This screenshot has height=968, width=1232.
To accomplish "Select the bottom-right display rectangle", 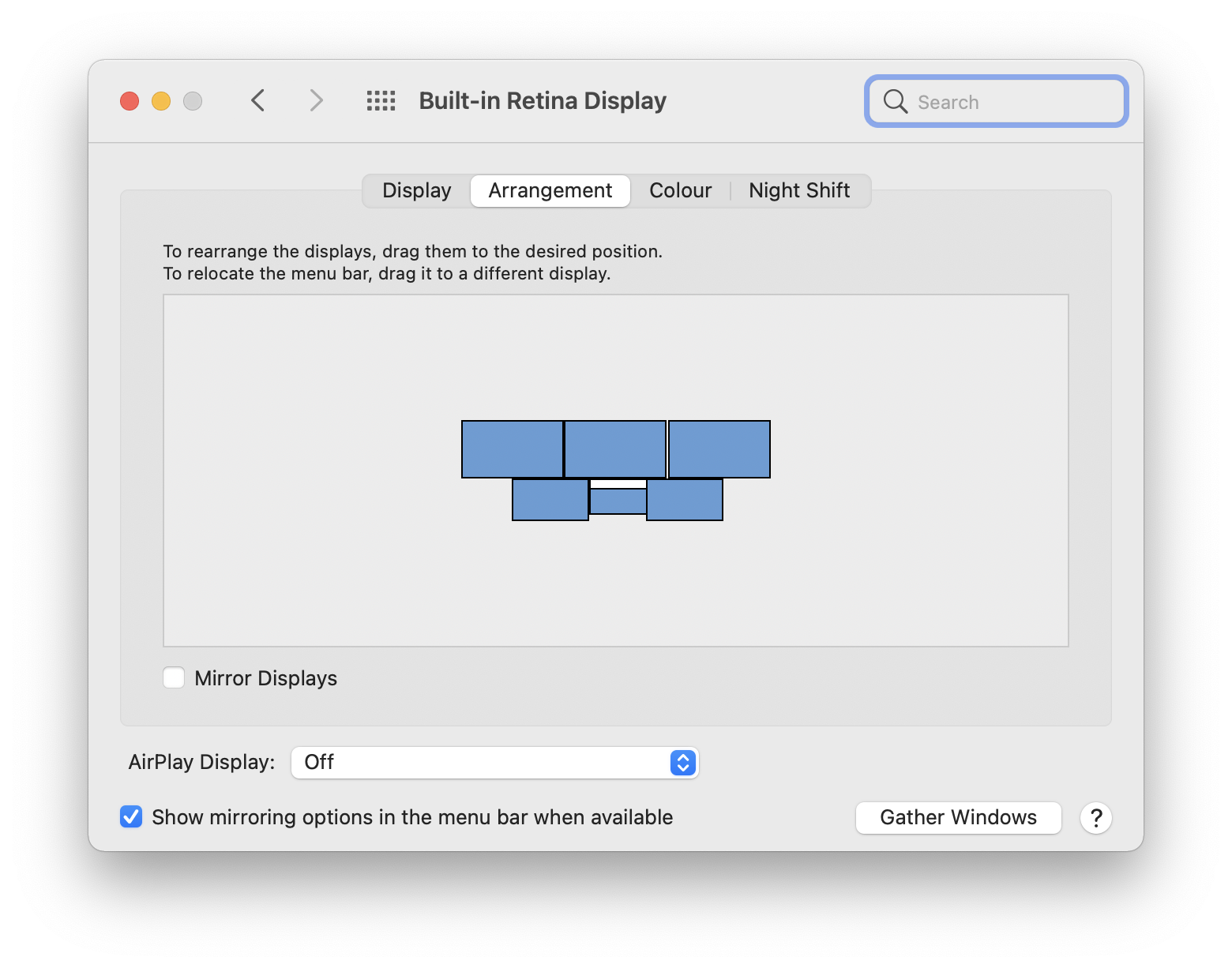I will point(685,500).
